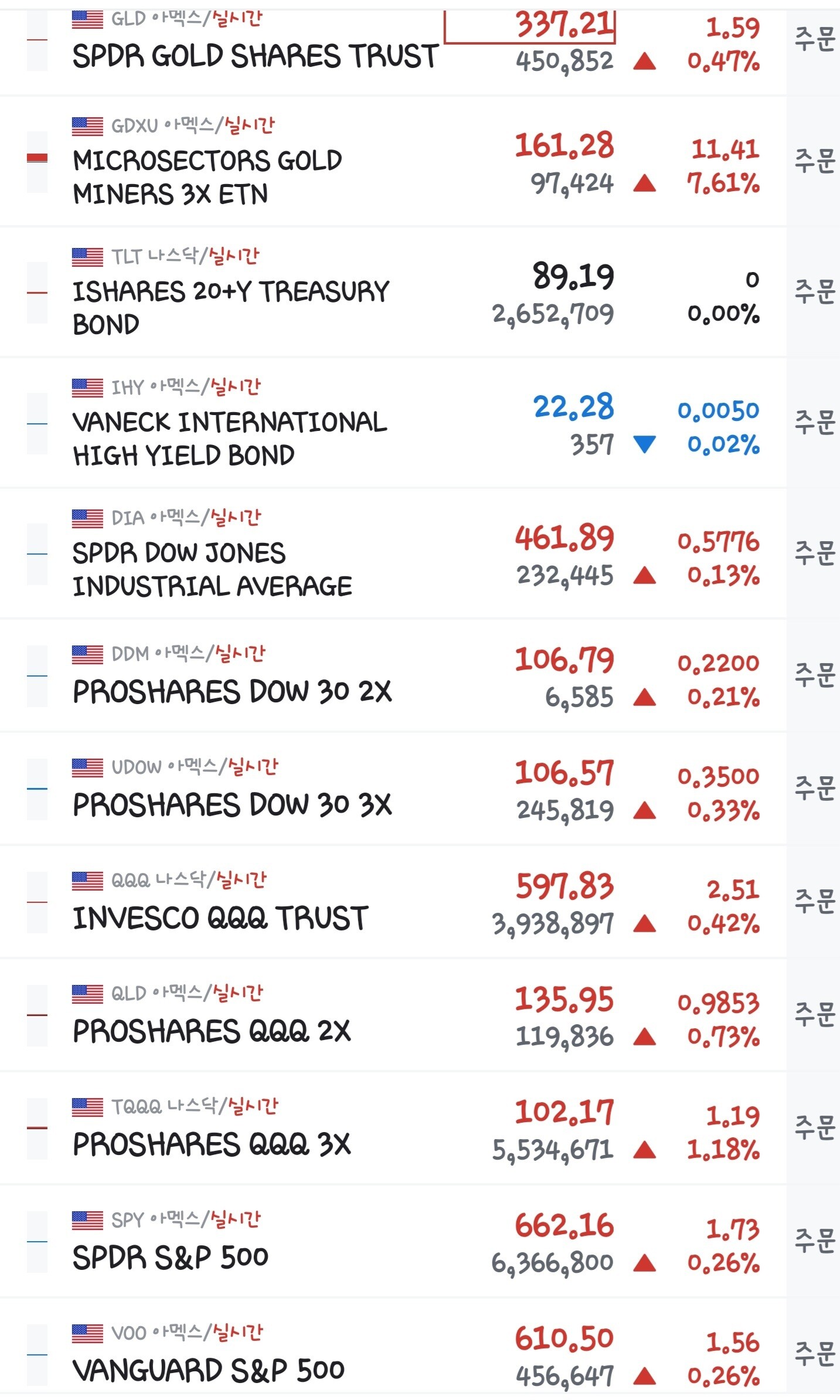Image resolution: width=840 pixels, height=1400 pixels.
Task: Tap 주문 on ProShares QQQ 2X row
Action: [814, 1014]
